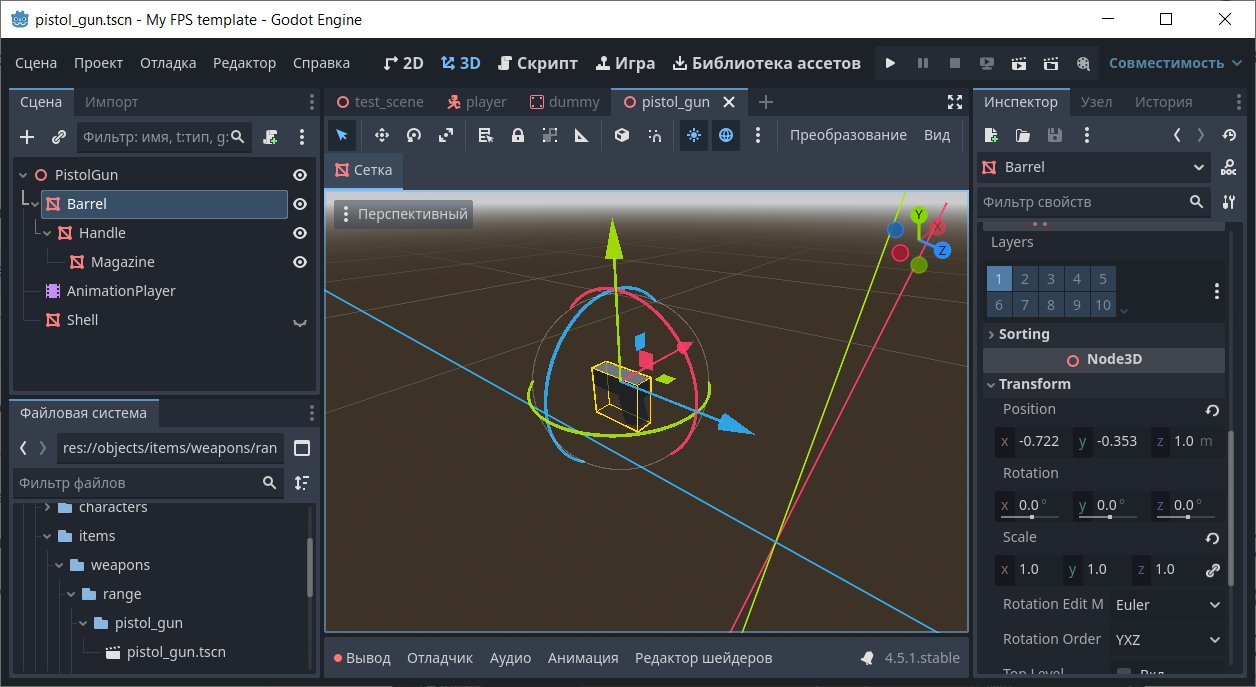Click the Run Project play button
Image resolution: width=1256 pixels, height=687 pixels.
[890, 63]
